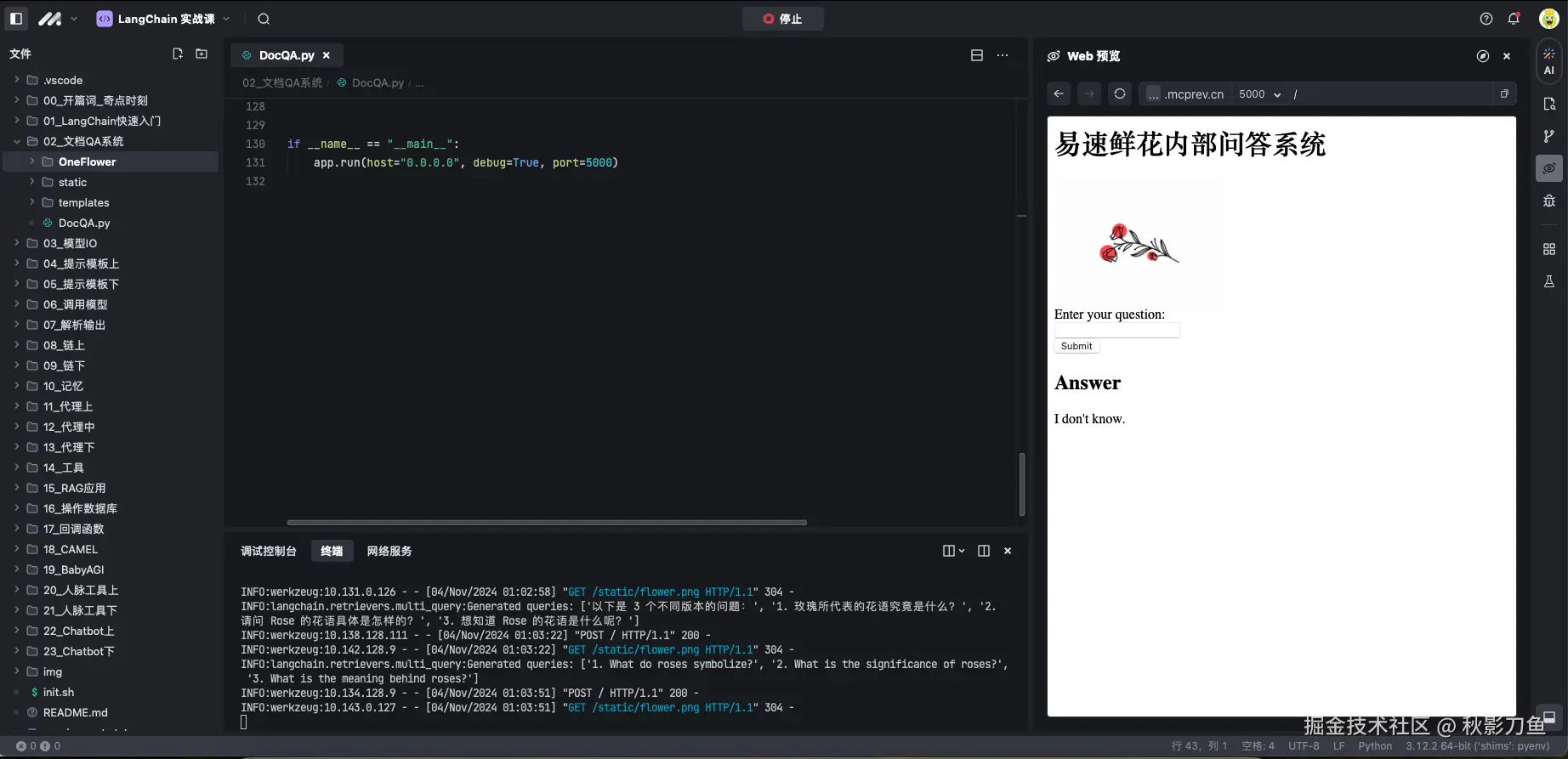This screenshot has width=1568, height=759.
Task: Open the AI assistant sidebar icon
Action: [x=1548, y=62]
